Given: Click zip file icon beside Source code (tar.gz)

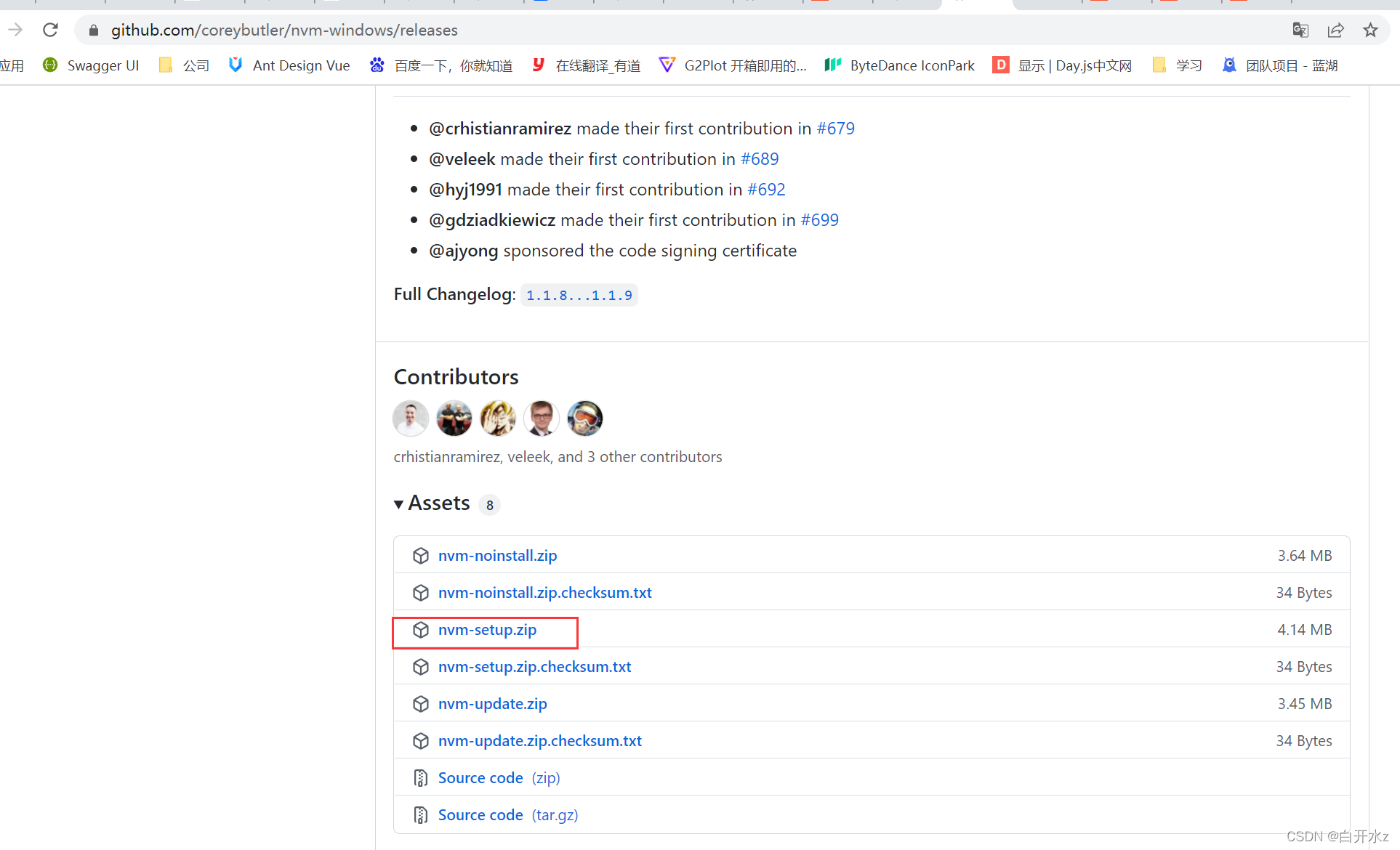Looking at the screenshot, I should pos(421,815).
